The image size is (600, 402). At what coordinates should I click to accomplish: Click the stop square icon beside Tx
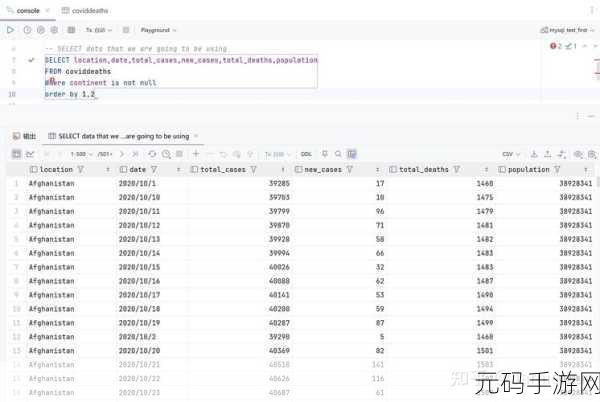[126, 30]
